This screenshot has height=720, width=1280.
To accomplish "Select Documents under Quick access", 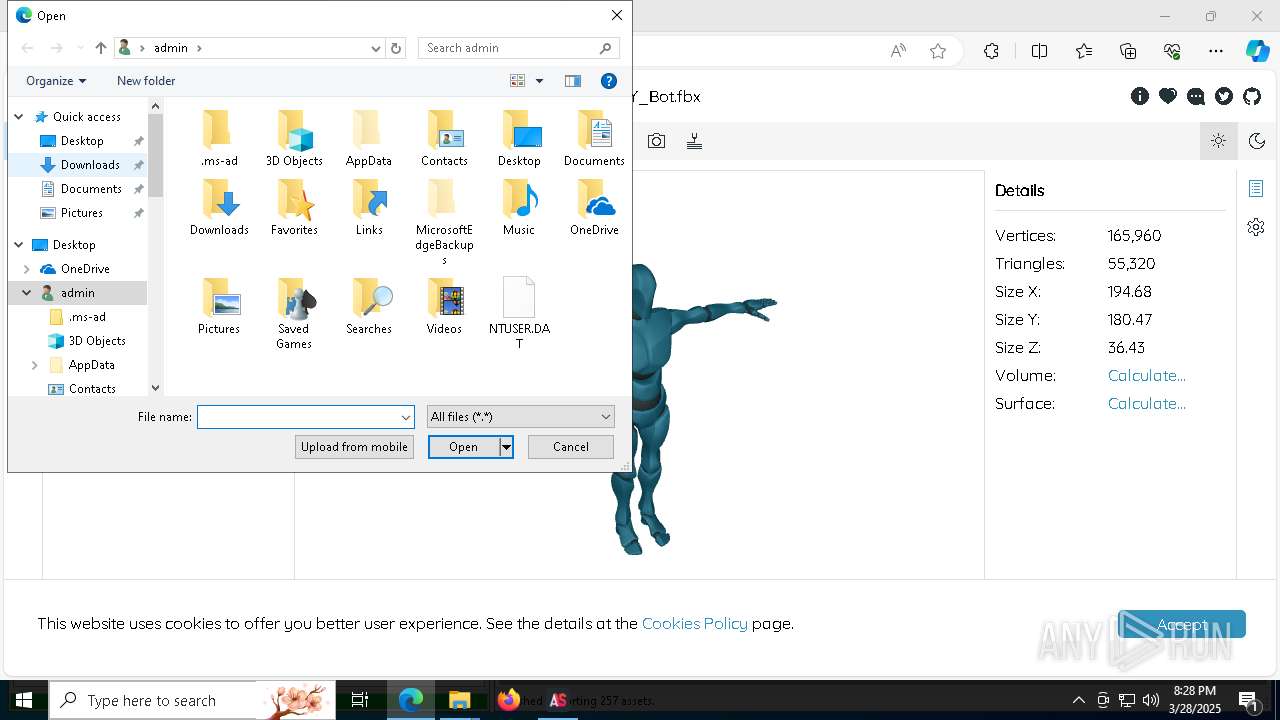I will 90,189.
